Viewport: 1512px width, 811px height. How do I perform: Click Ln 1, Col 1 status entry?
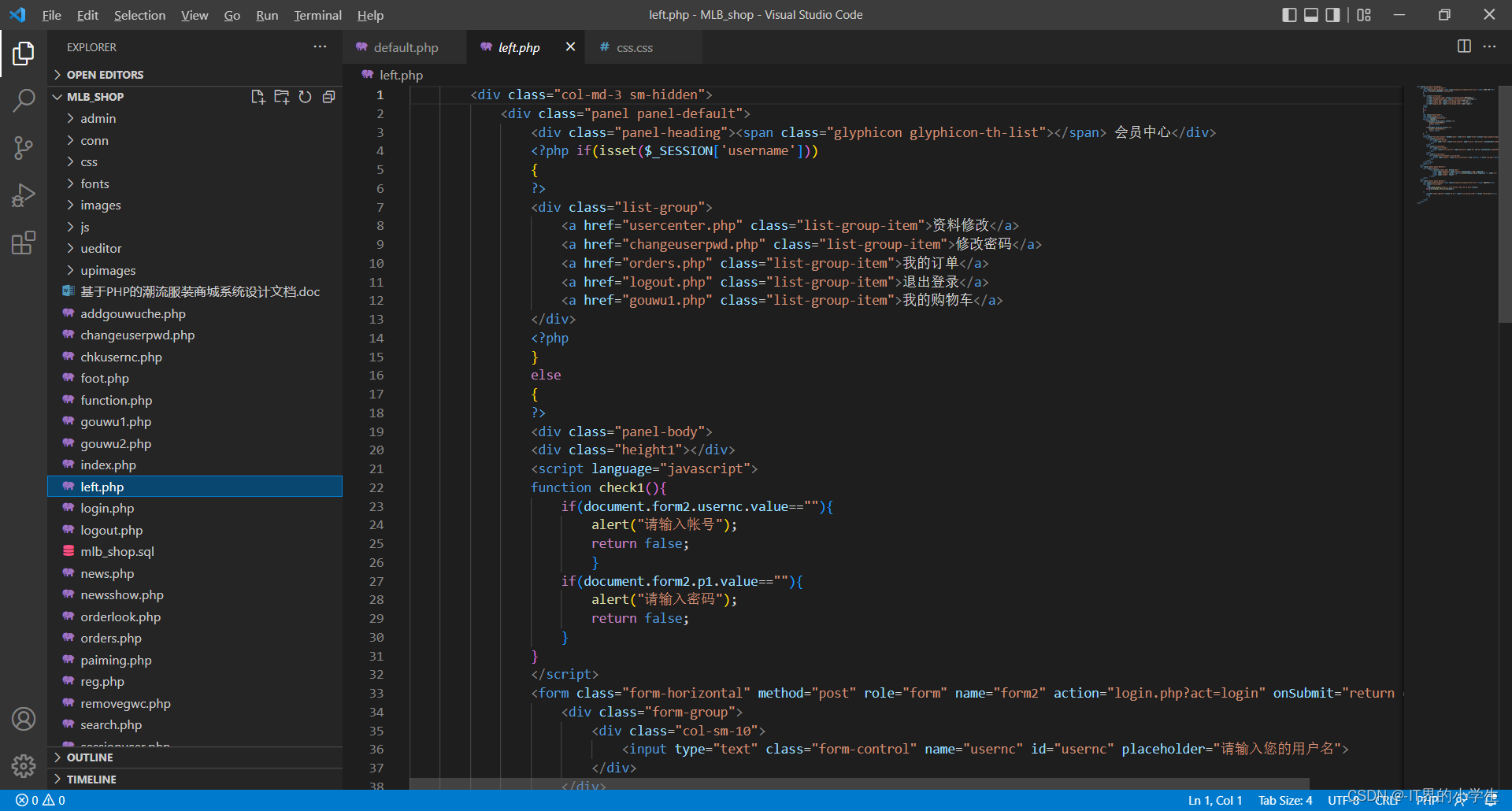pos(1214,801)
